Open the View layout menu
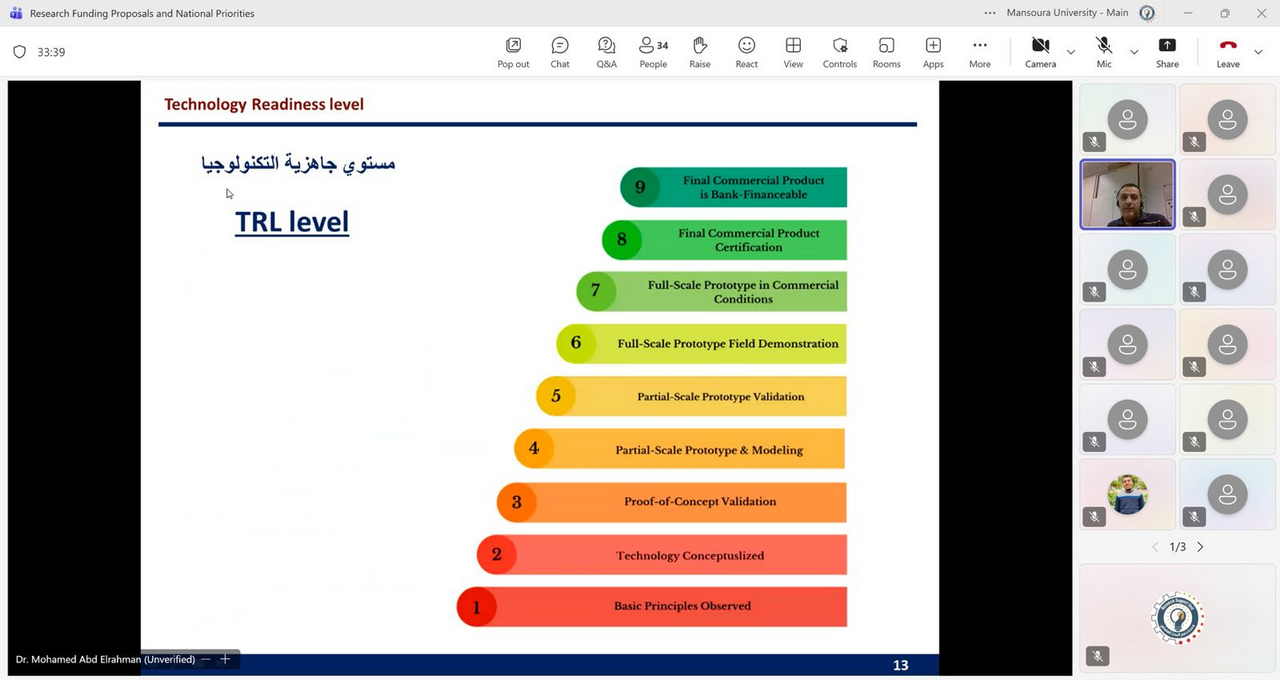Image resolution: width=1280 pixels, height=680 pixels. (x=793, y=52)
